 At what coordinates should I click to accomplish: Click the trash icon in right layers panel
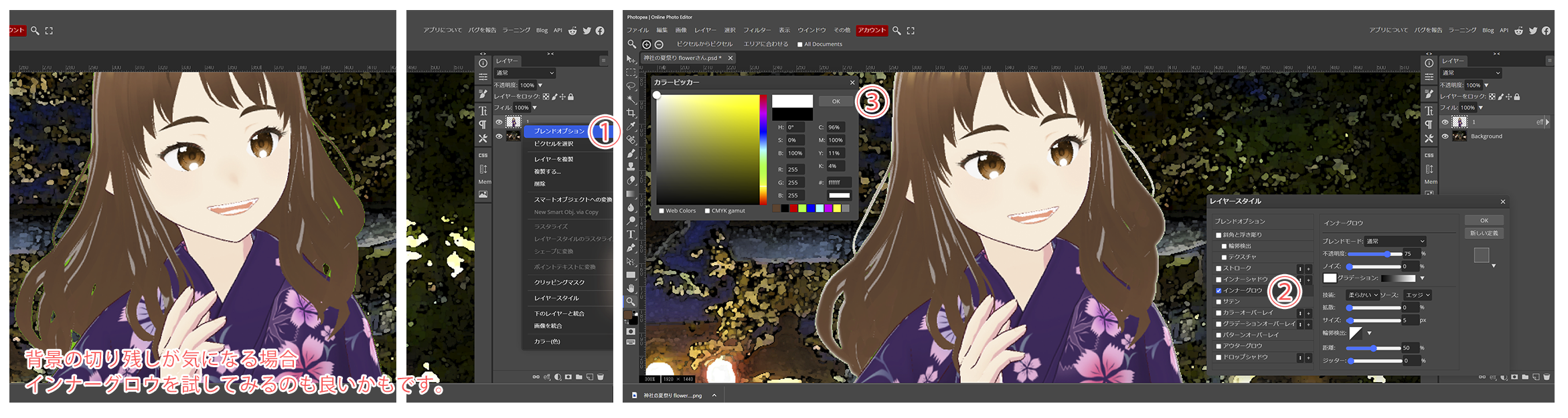1547,377
